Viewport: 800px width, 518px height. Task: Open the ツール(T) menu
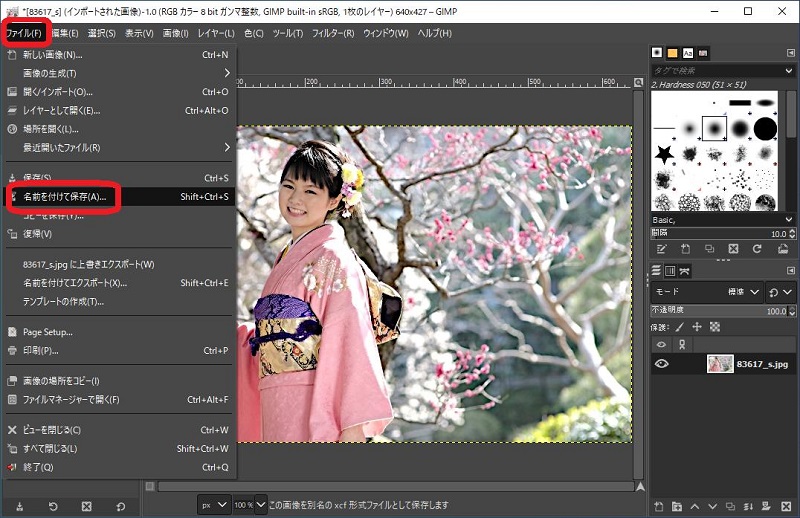pos(287,33)
